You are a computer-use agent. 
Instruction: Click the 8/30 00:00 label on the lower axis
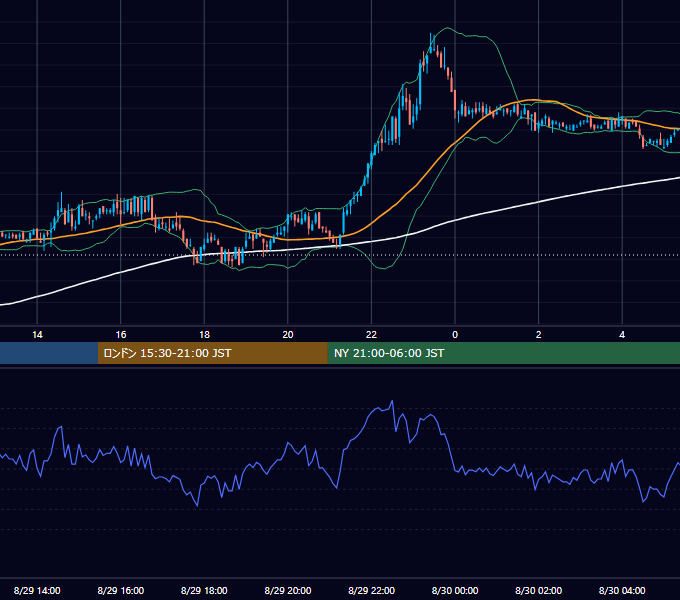click(x=455, y=590)
